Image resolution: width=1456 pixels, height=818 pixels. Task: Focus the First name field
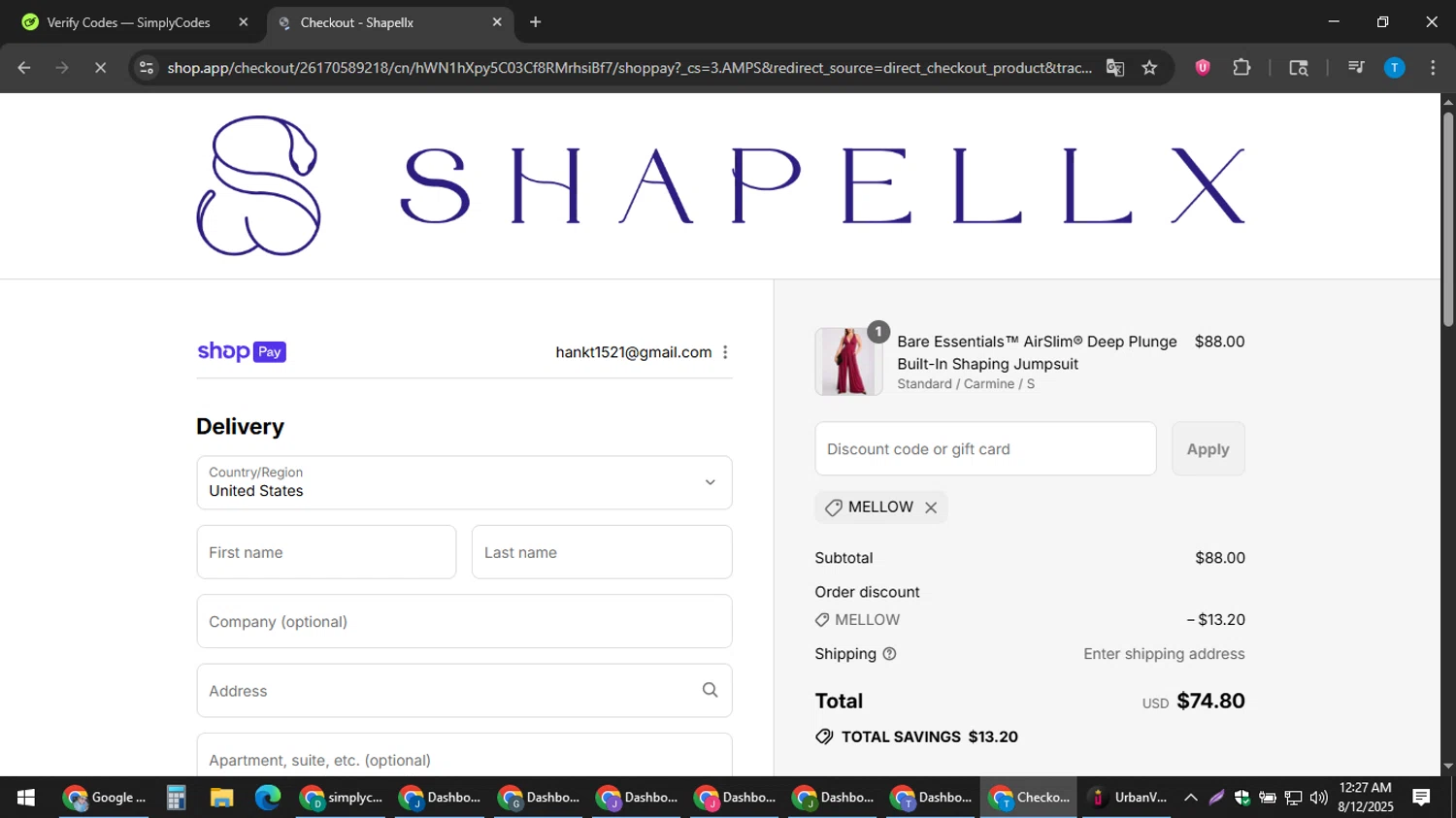[326, 552]
